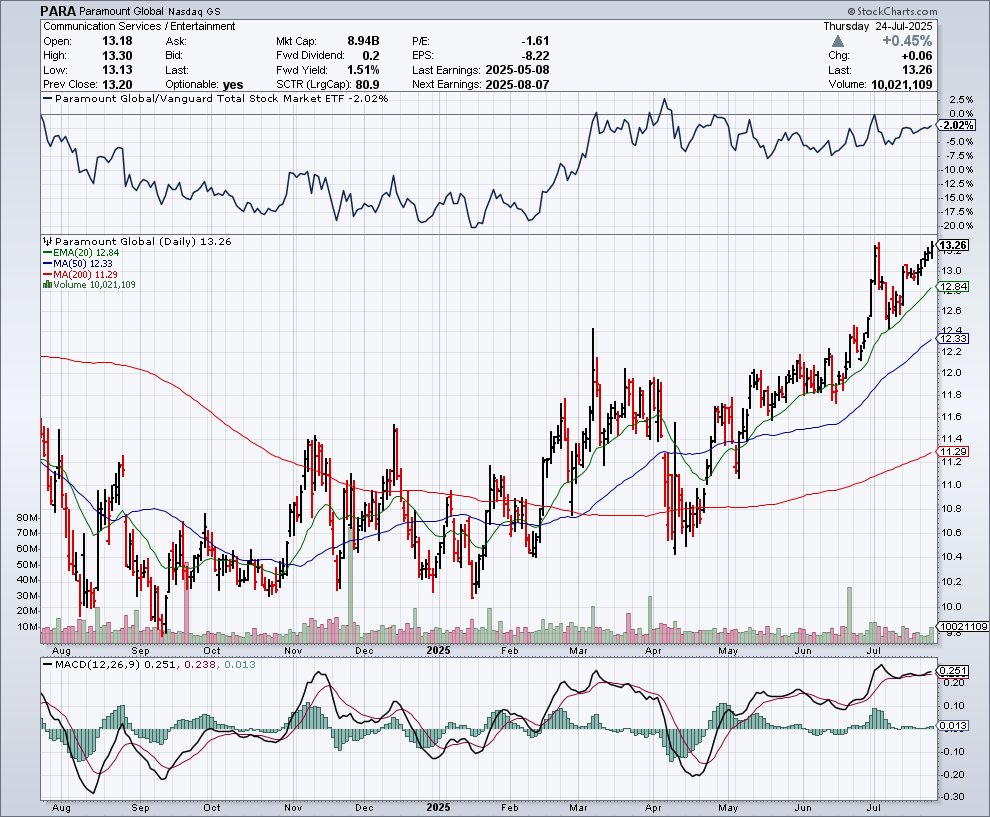Click the Chg value +0.06
This screenshot has width=990, height=817.
(915, 56)
